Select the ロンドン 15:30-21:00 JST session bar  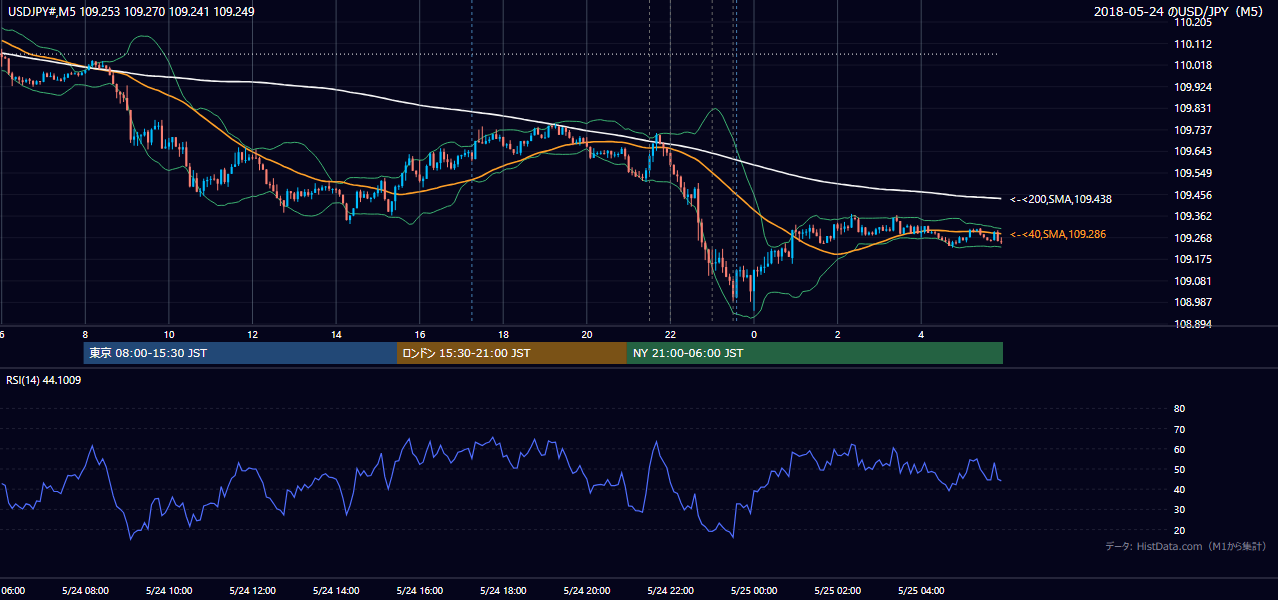[x=512, y=353]
